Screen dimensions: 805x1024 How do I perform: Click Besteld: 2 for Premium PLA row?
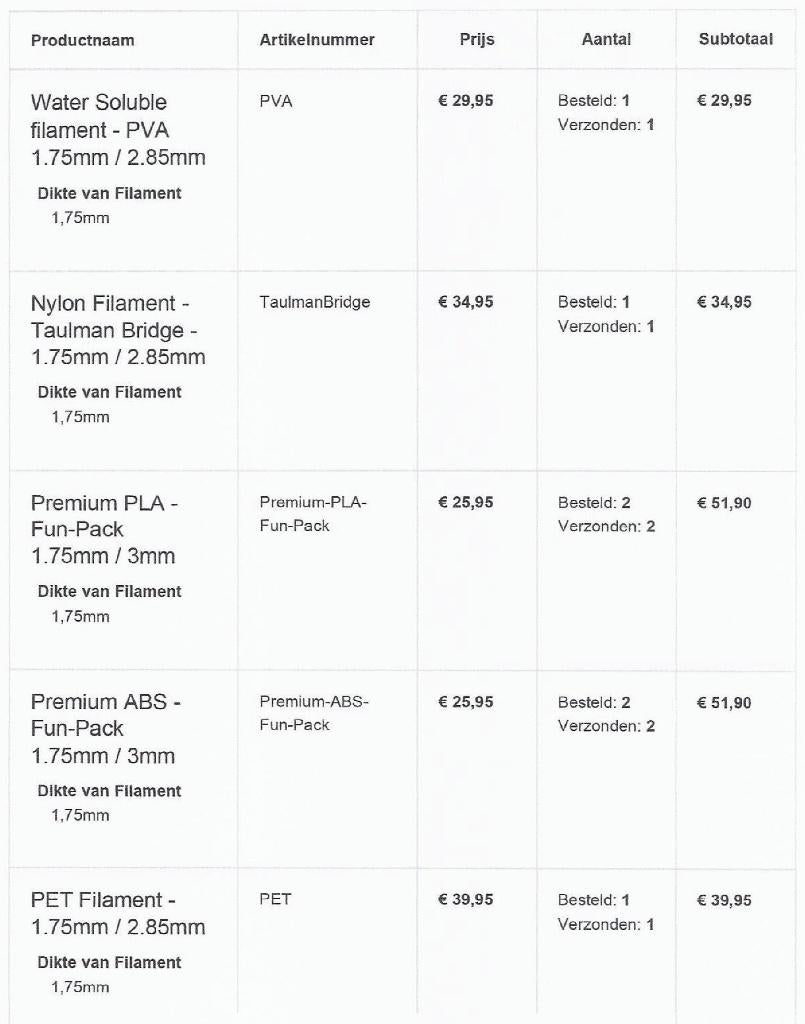(594, 503)
